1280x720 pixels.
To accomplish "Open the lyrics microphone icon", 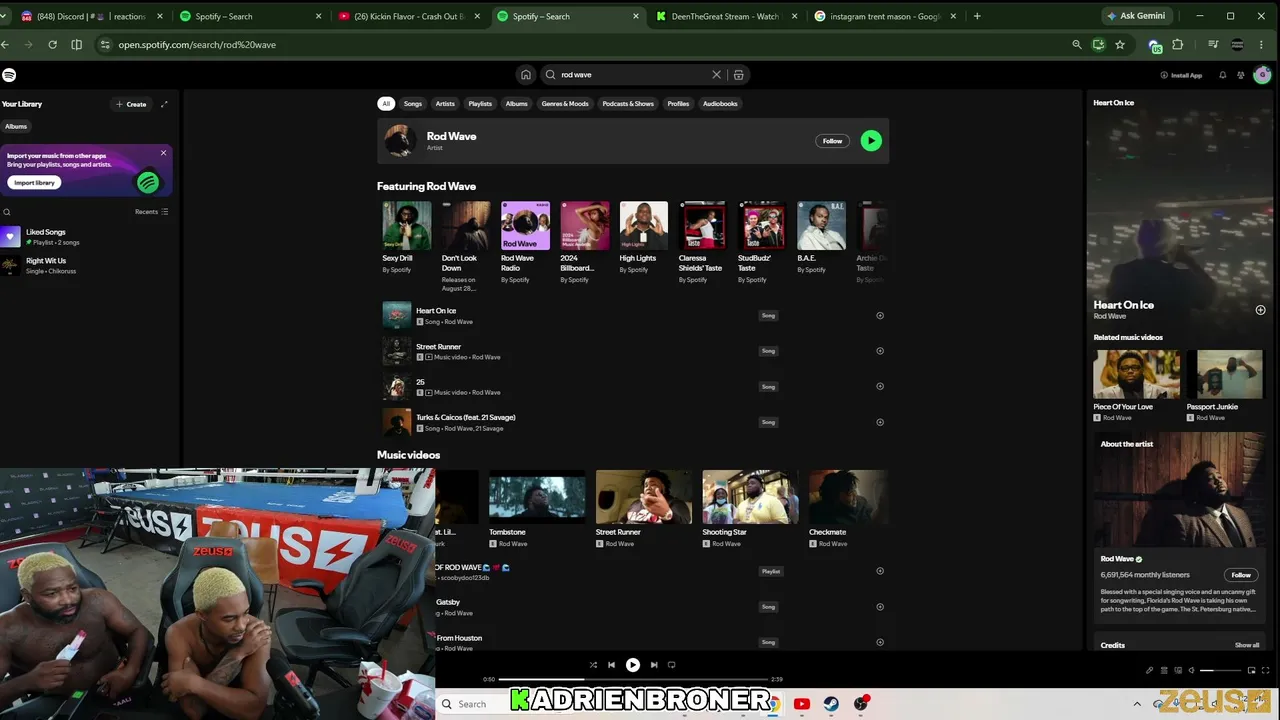I will (x=1149, y=670).
